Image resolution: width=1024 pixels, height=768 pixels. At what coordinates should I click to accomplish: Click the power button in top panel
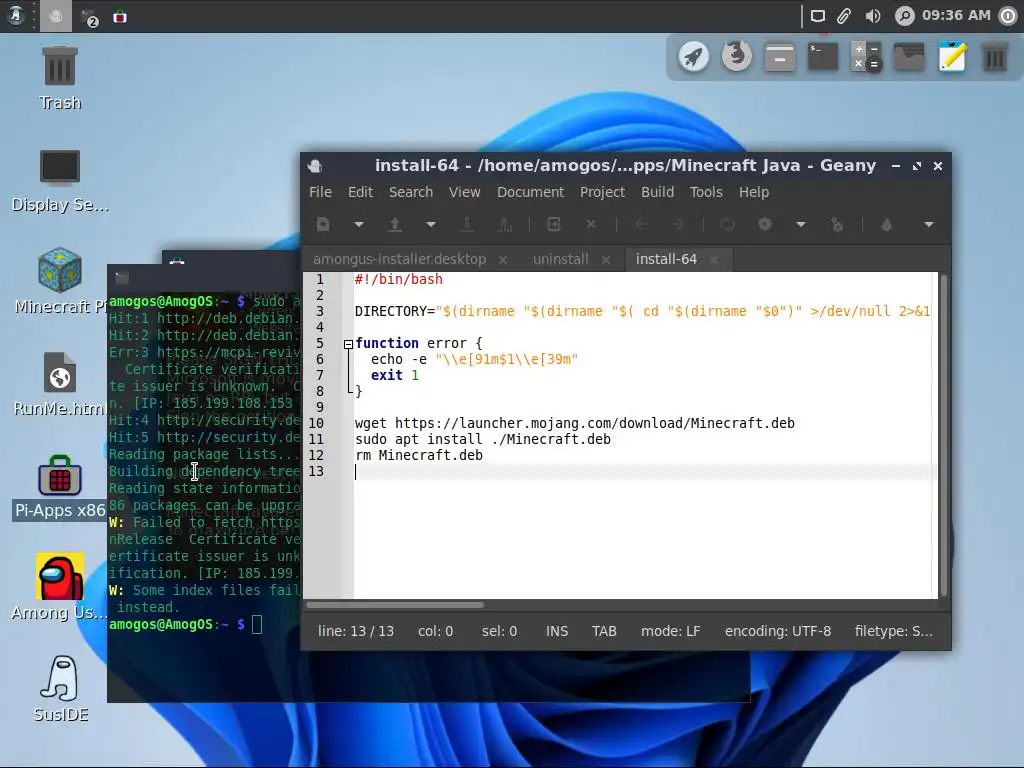(1008, 16)
